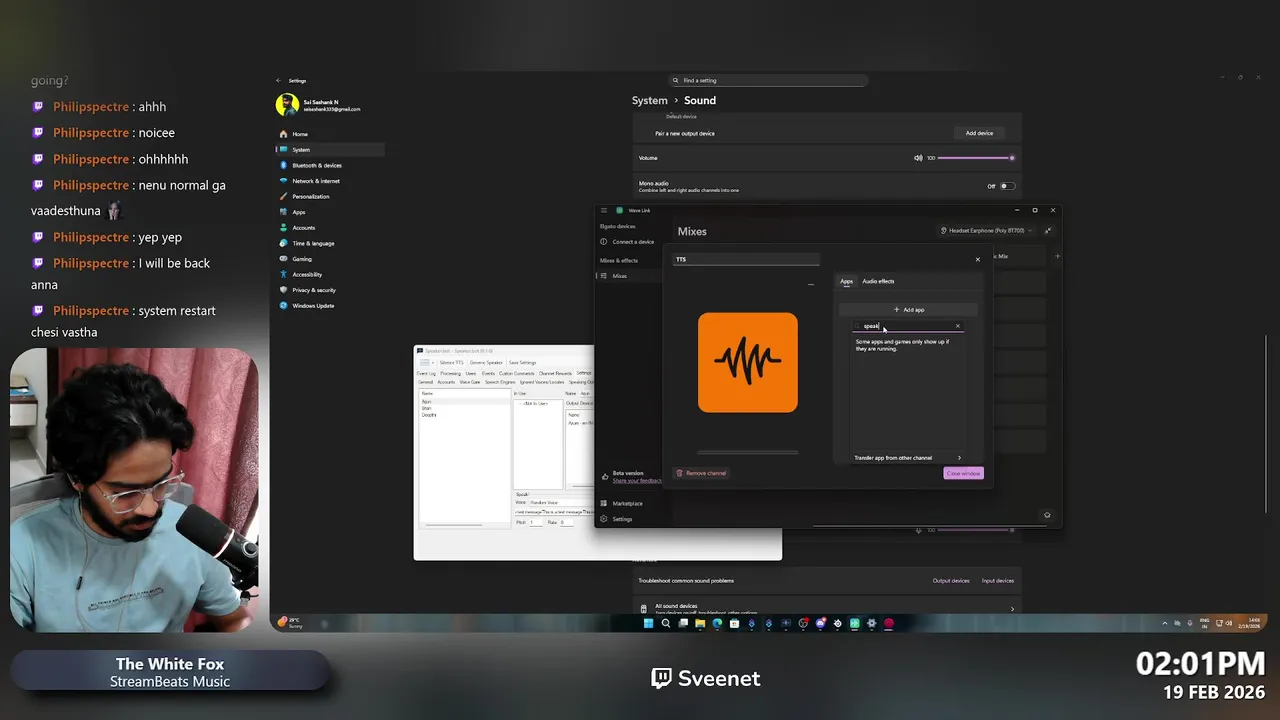This screenshot has width=1280, height=720.
Task: Open the weather widget on taskbar
Action: [x=290, y=623]
